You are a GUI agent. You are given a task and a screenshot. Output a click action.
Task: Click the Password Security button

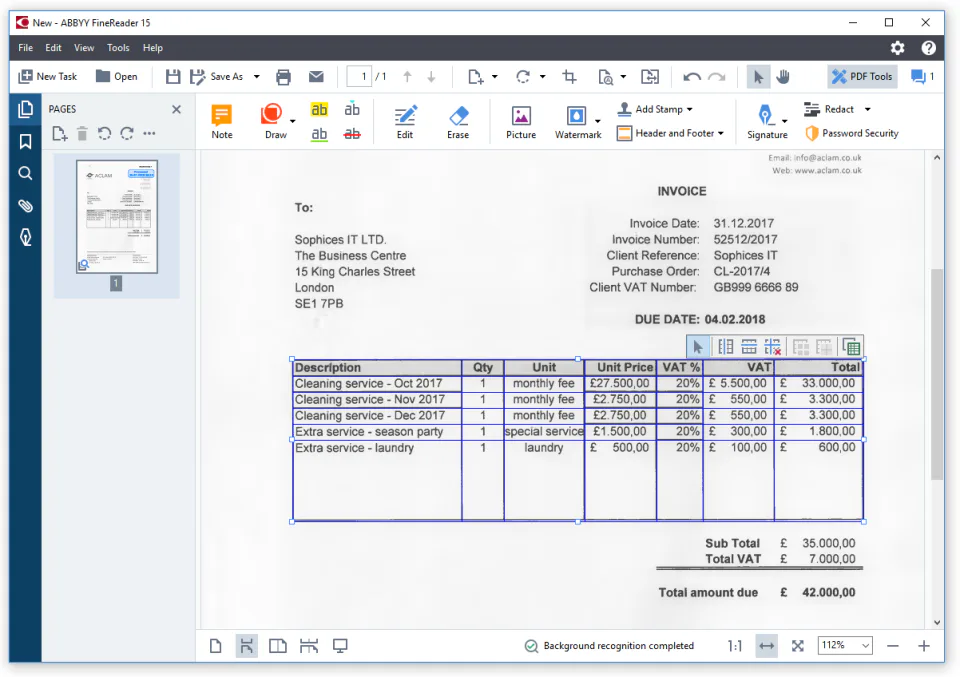[852, 133]
